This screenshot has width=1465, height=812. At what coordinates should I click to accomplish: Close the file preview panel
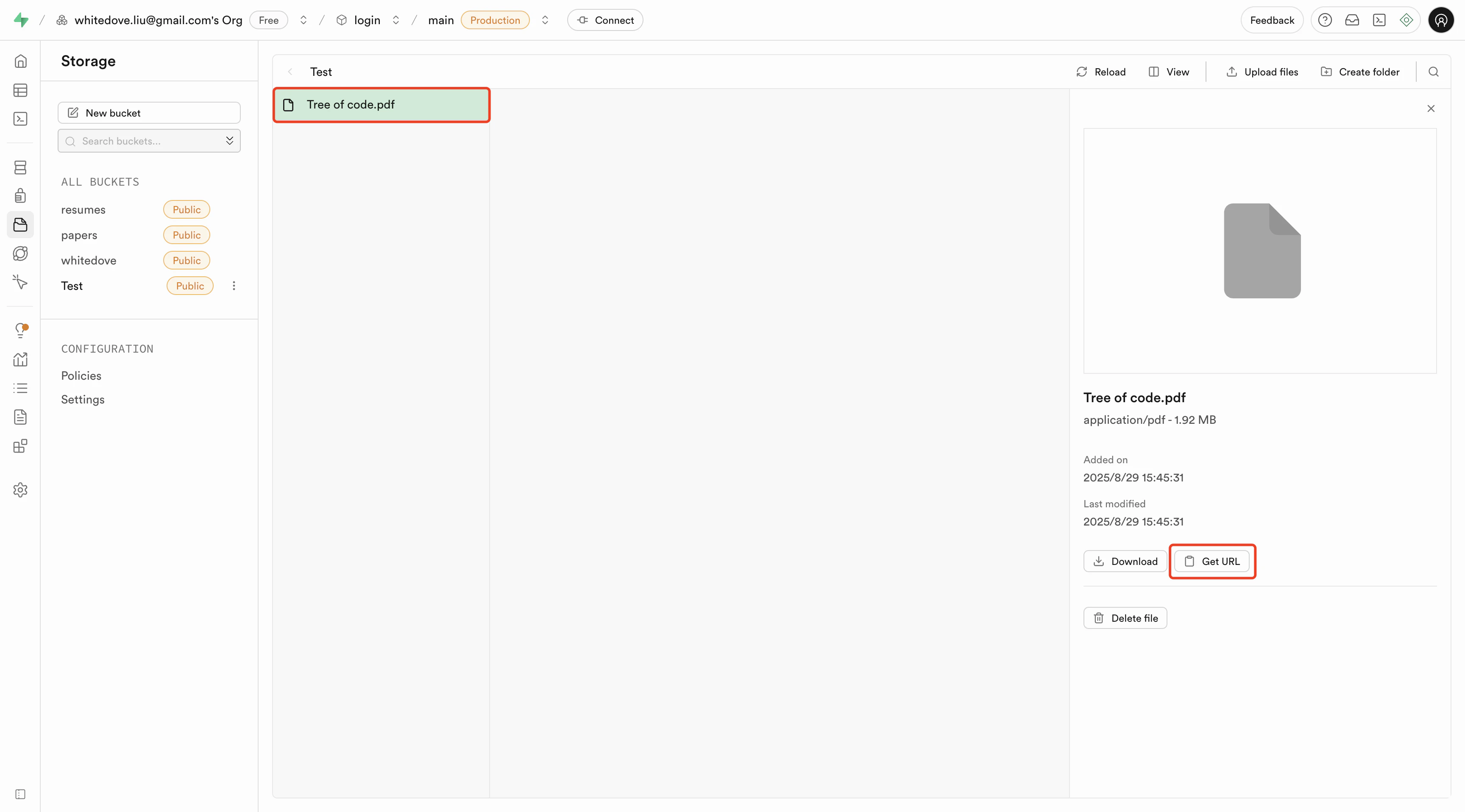pos(1431,108)
